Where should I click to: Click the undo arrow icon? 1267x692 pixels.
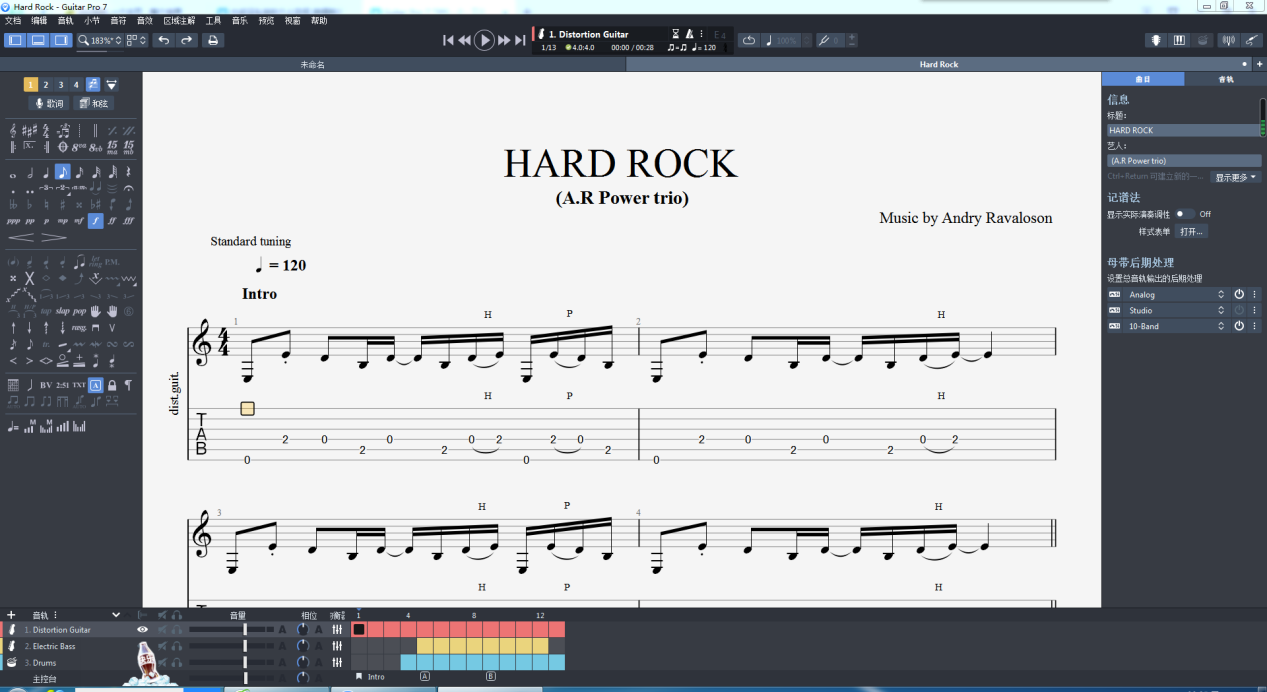pos(164,40)
